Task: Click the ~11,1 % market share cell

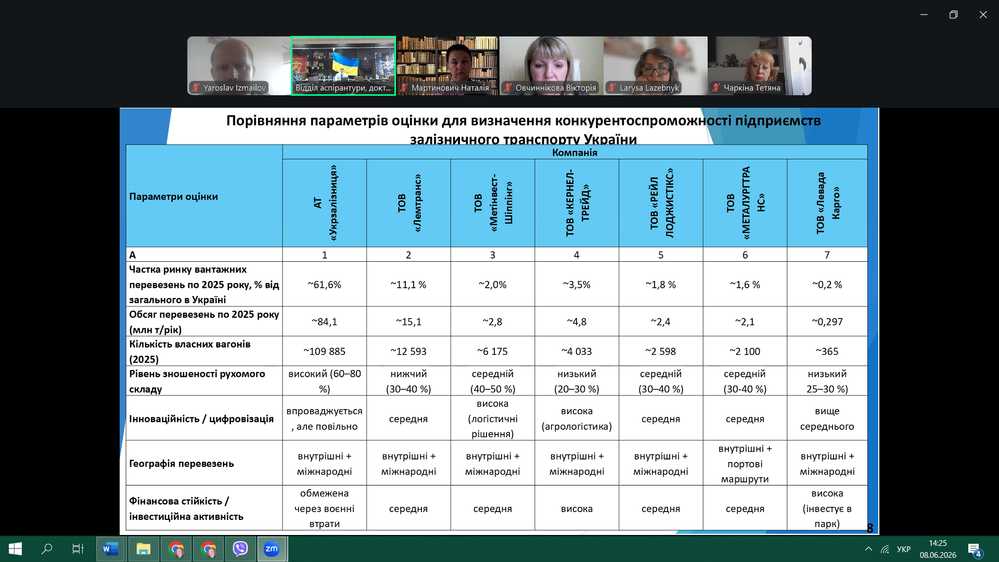Action: click(x=408, y=284)
